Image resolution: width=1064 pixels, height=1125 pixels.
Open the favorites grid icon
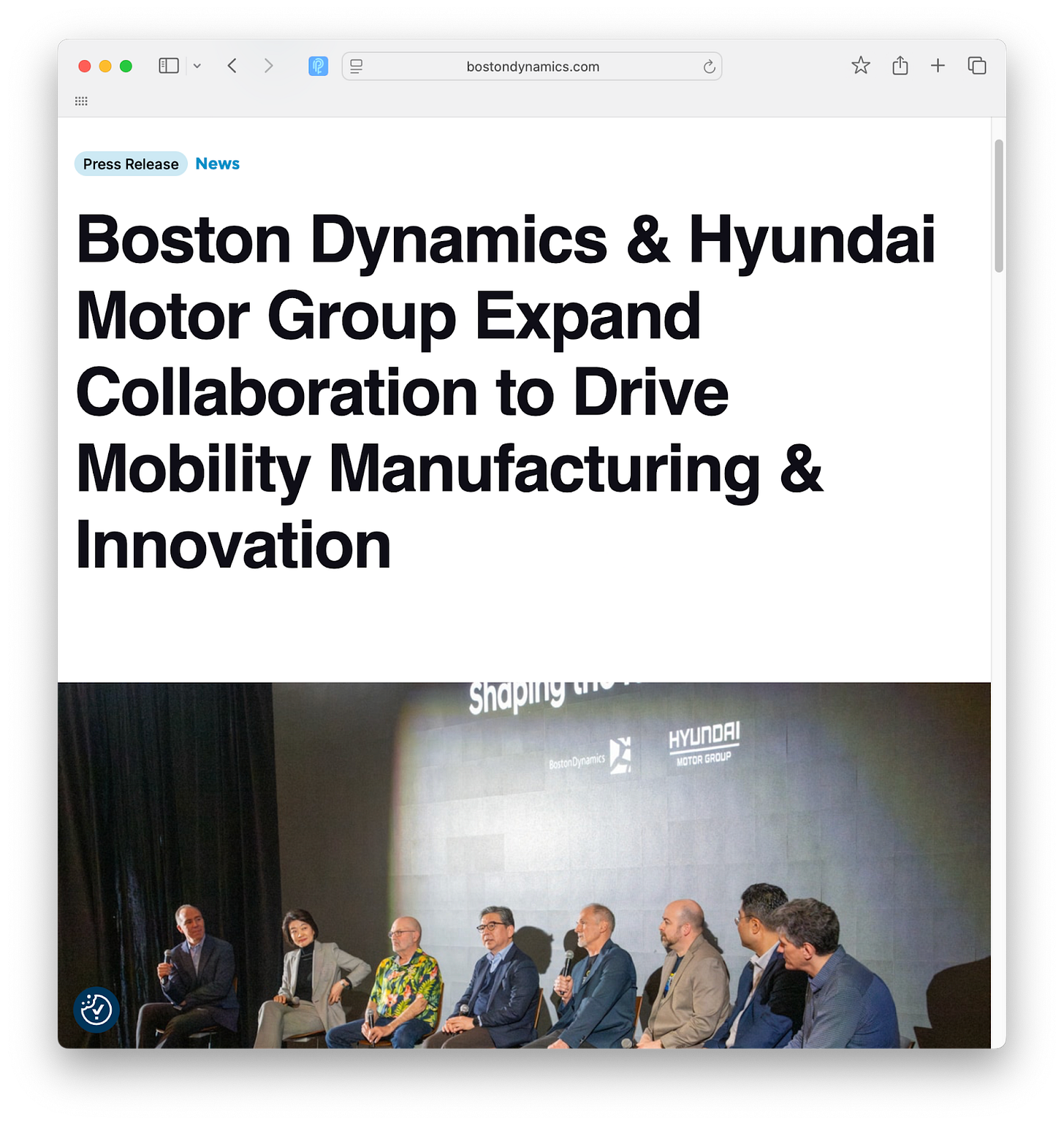(81, 101)
